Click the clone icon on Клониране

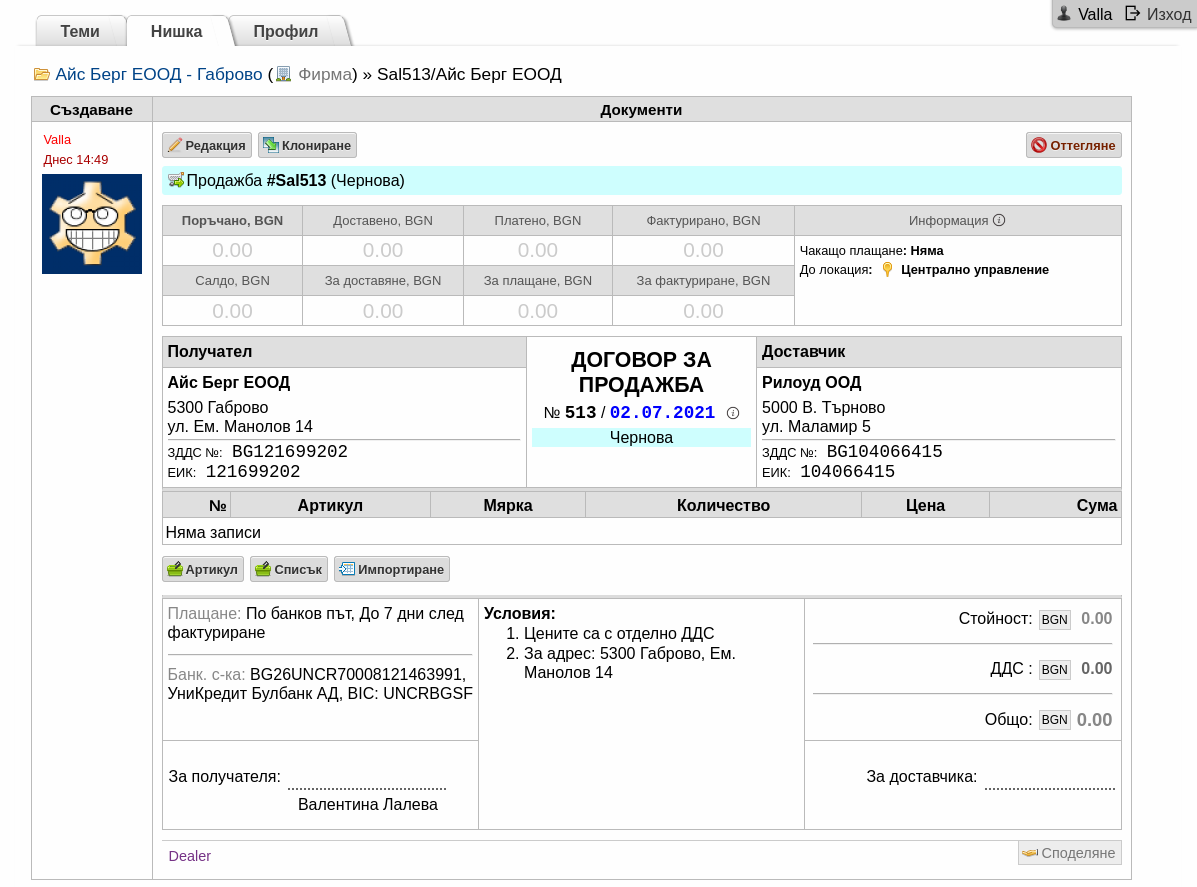[271, 145]
